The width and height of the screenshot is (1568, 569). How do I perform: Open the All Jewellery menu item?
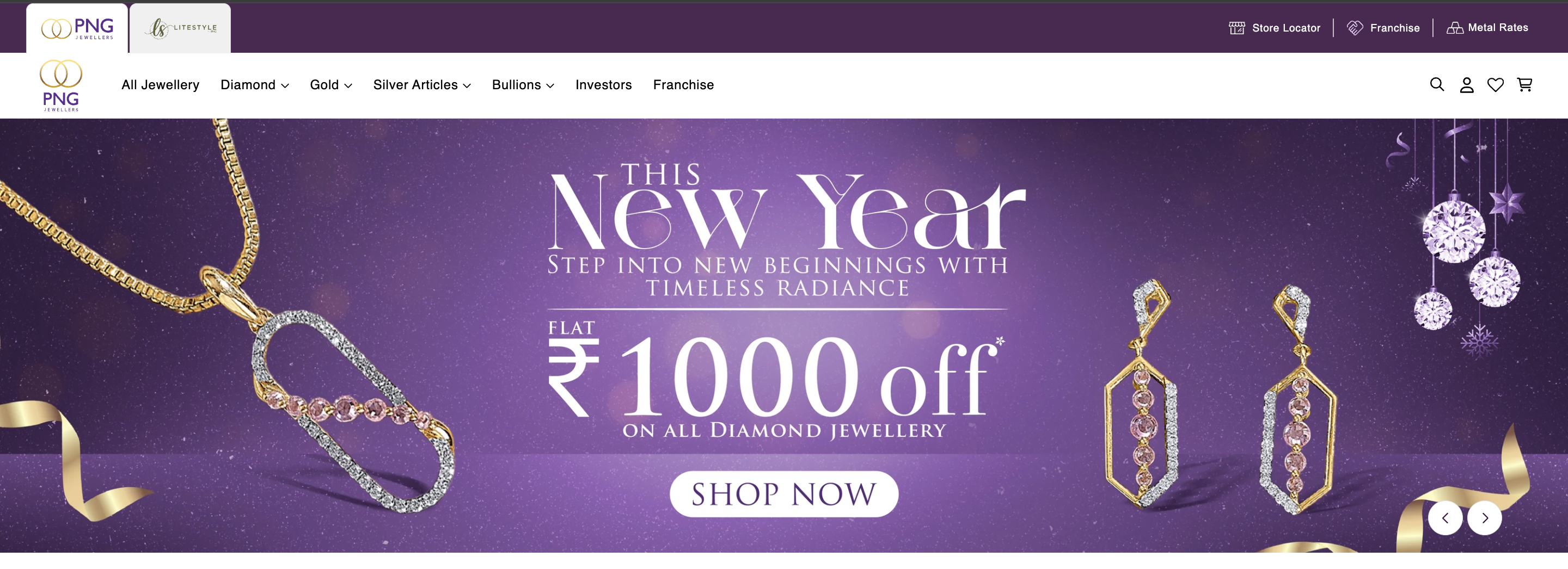[x=160, y=85]
